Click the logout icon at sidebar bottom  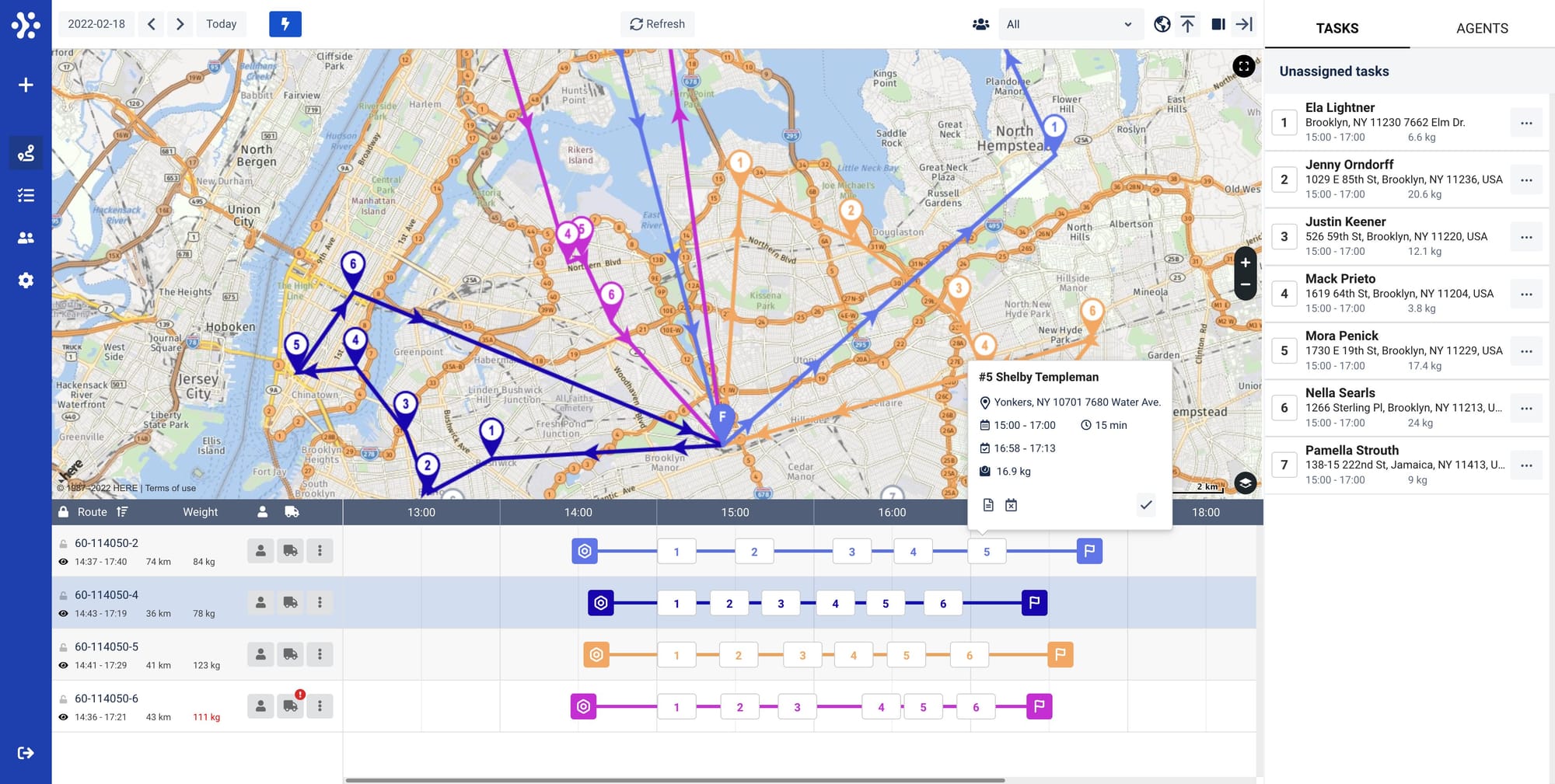(x=26, y=752)
